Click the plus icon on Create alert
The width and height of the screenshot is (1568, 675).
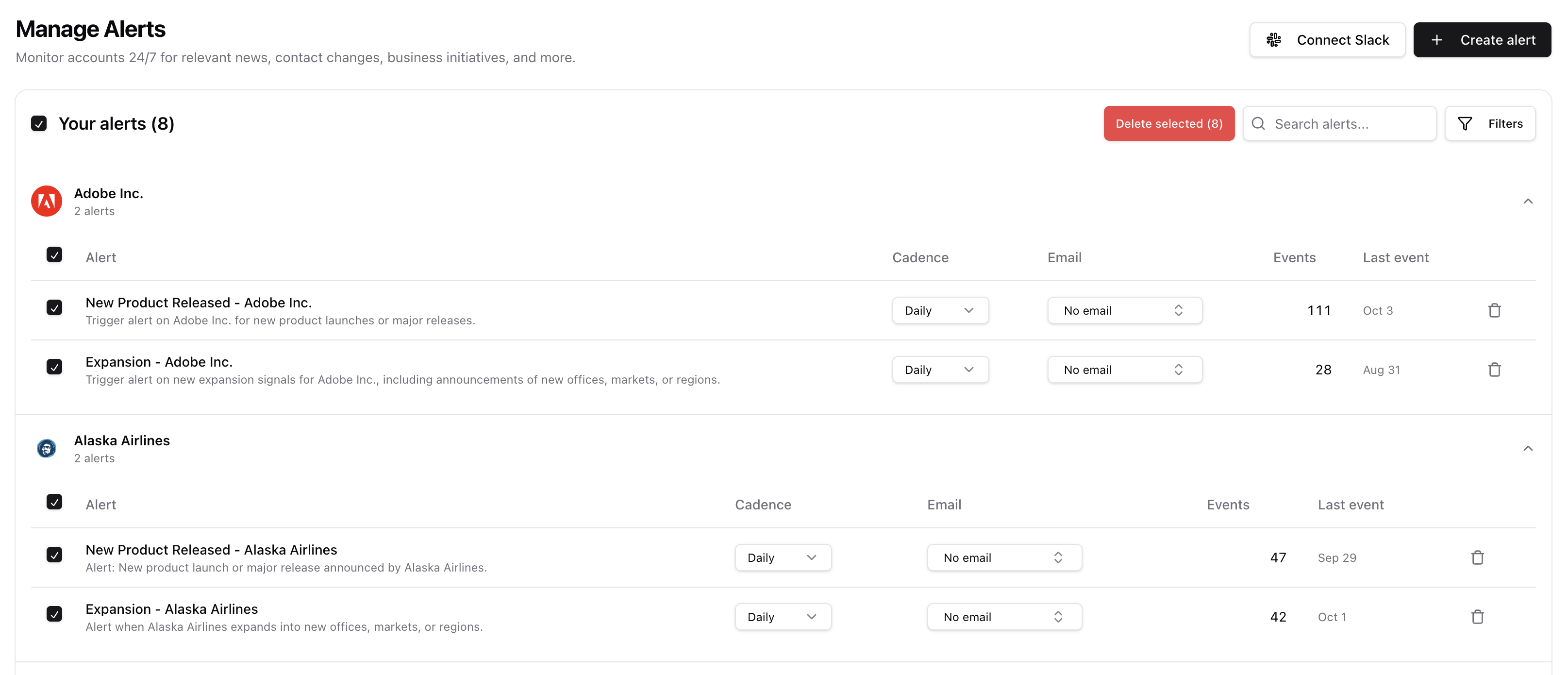click(x=1436, y=40)
